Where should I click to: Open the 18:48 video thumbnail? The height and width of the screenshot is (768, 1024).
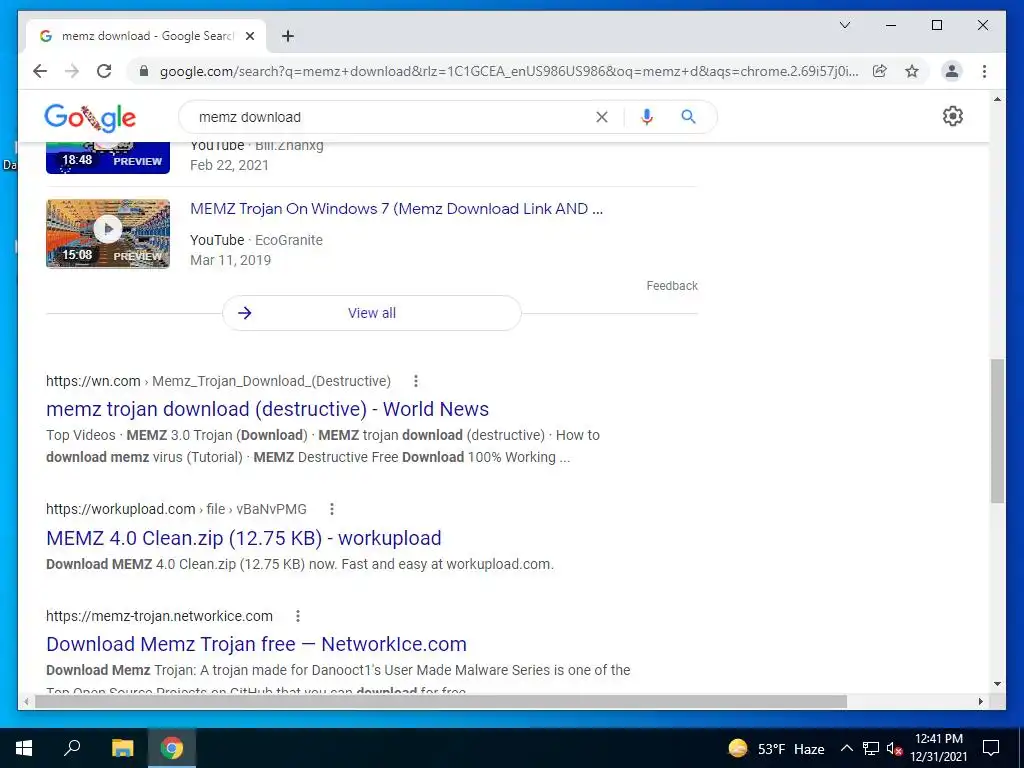(x=108, y=157)
